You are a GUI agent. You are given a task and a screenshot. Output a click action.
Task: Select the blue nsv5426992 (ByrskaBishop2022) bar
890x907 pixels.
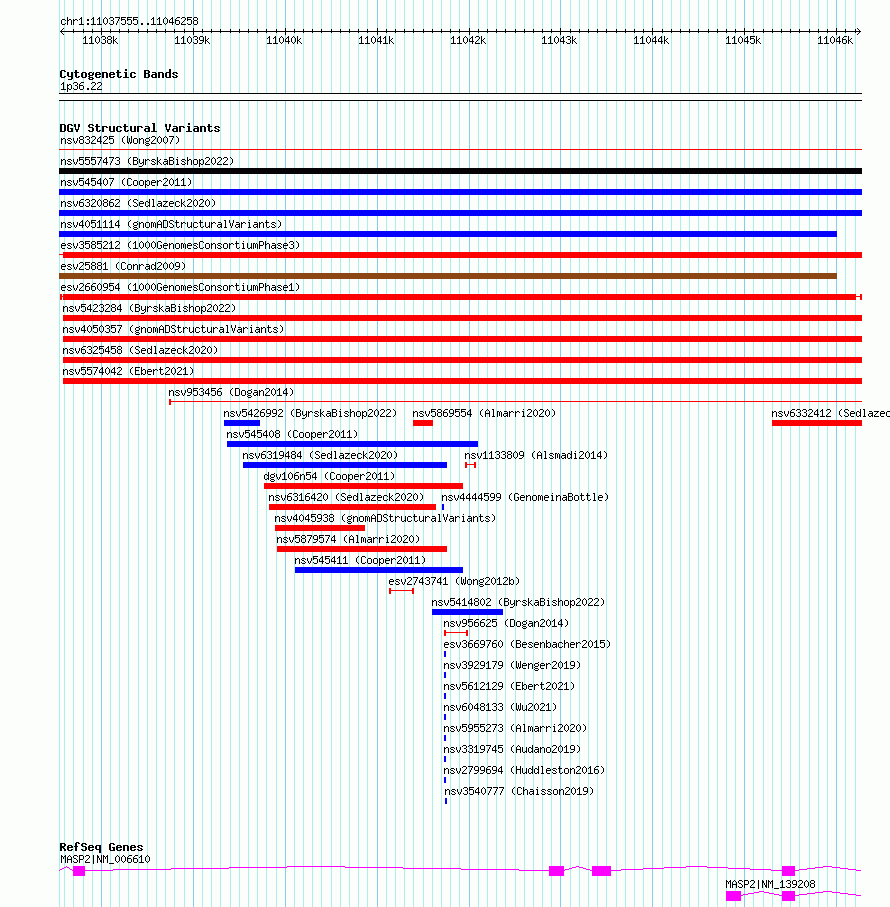point(242,423)
